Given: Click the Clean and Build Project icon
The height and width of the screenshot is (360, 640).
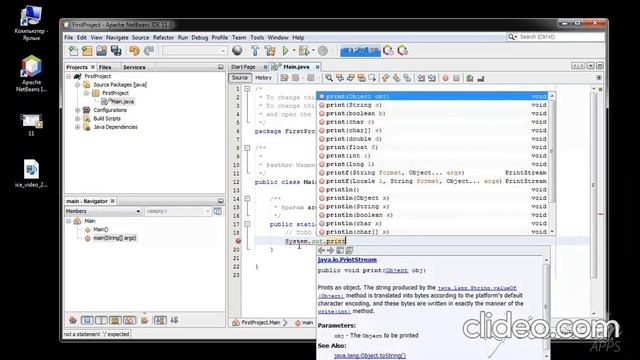Looking at the screenshot, I should point(270,51).
